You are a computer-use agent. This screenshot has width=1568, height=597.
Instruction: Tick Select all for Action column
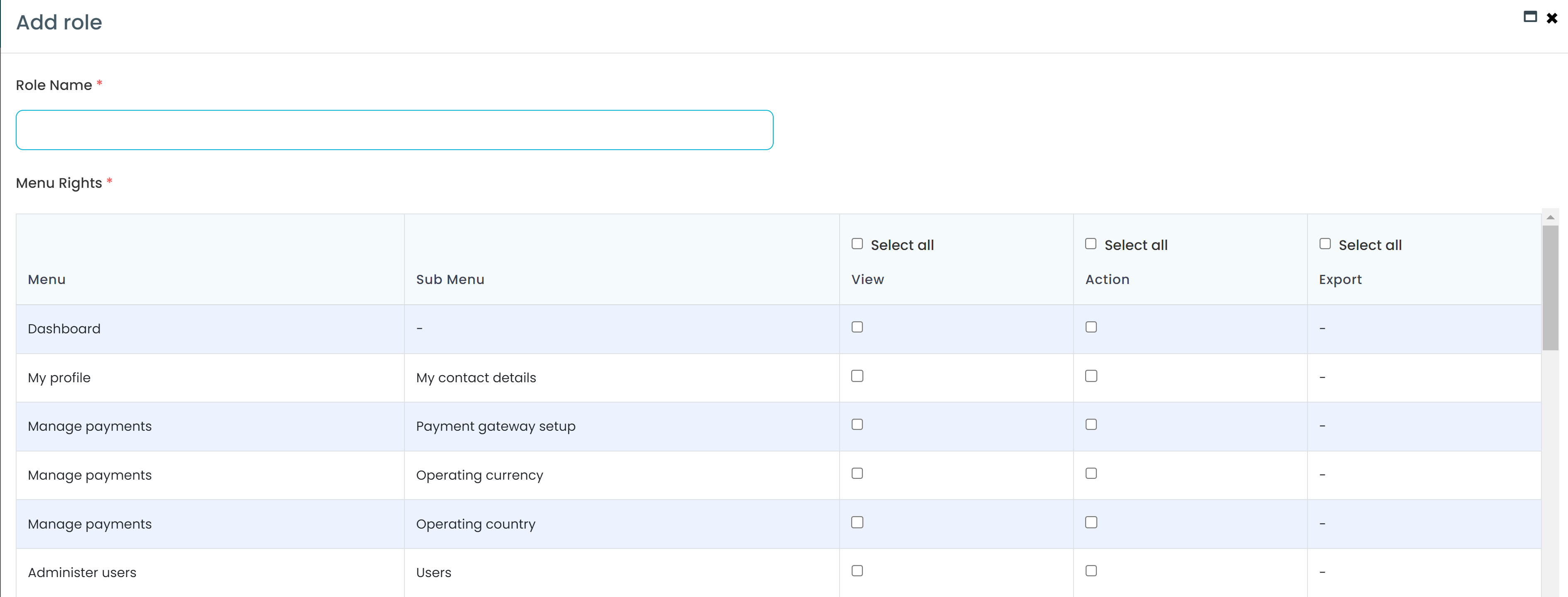tap(1091, 244)
